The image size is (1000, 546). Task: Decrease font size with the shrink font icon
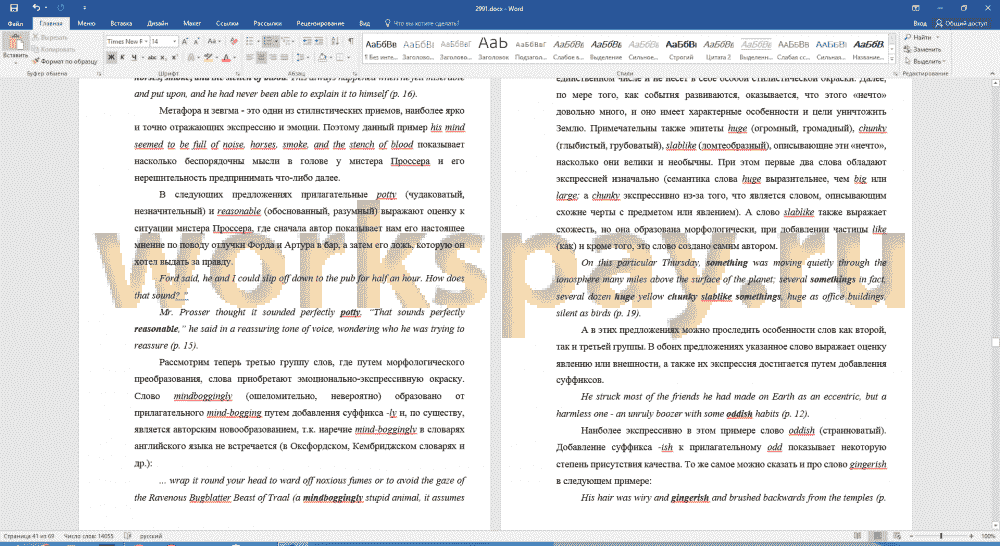197,41
